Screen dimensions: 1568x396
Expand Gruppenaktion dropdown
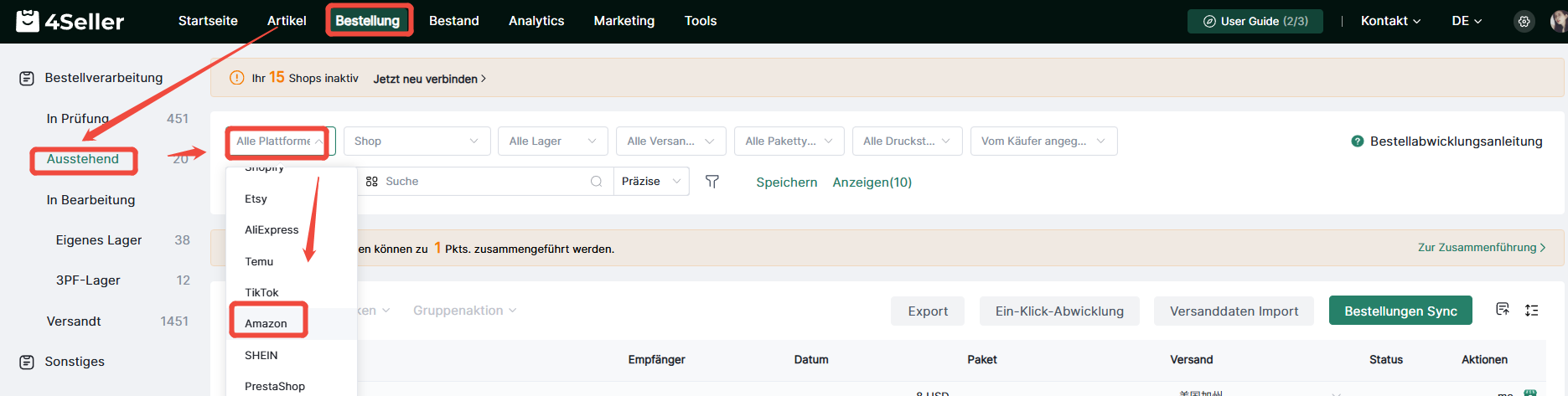click(464, 311)
